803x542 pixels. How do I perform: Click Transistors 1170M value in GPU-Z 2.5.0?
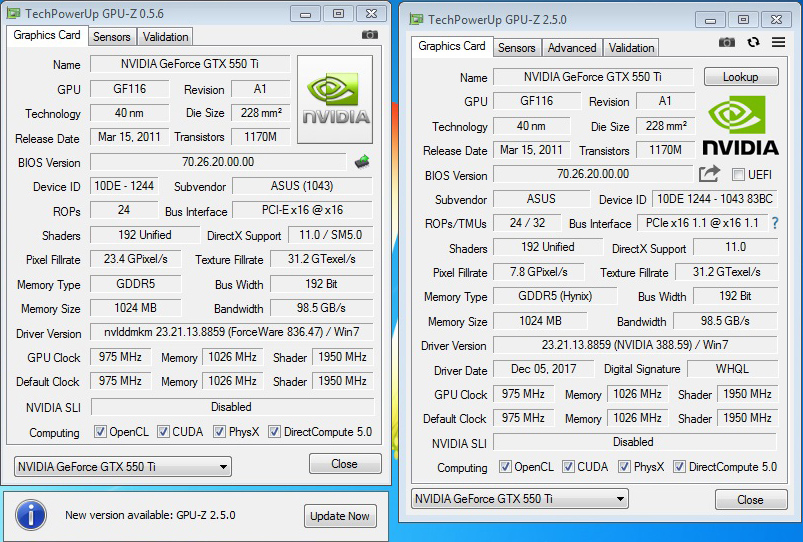pos(665,150)
